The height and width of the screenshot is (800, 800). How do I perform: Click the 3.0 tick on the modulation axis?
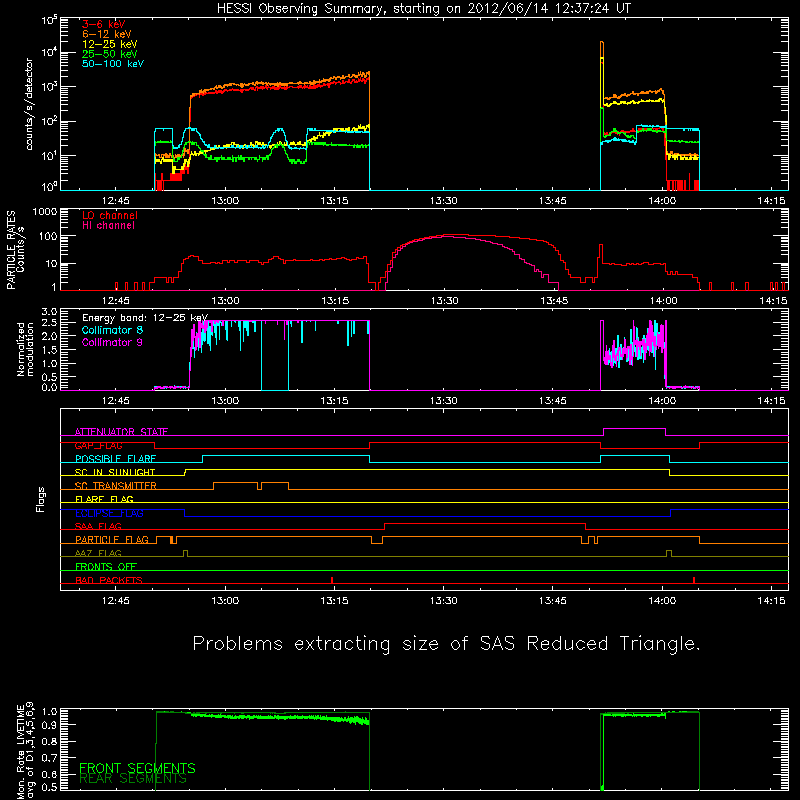click(x=49, y=312)
